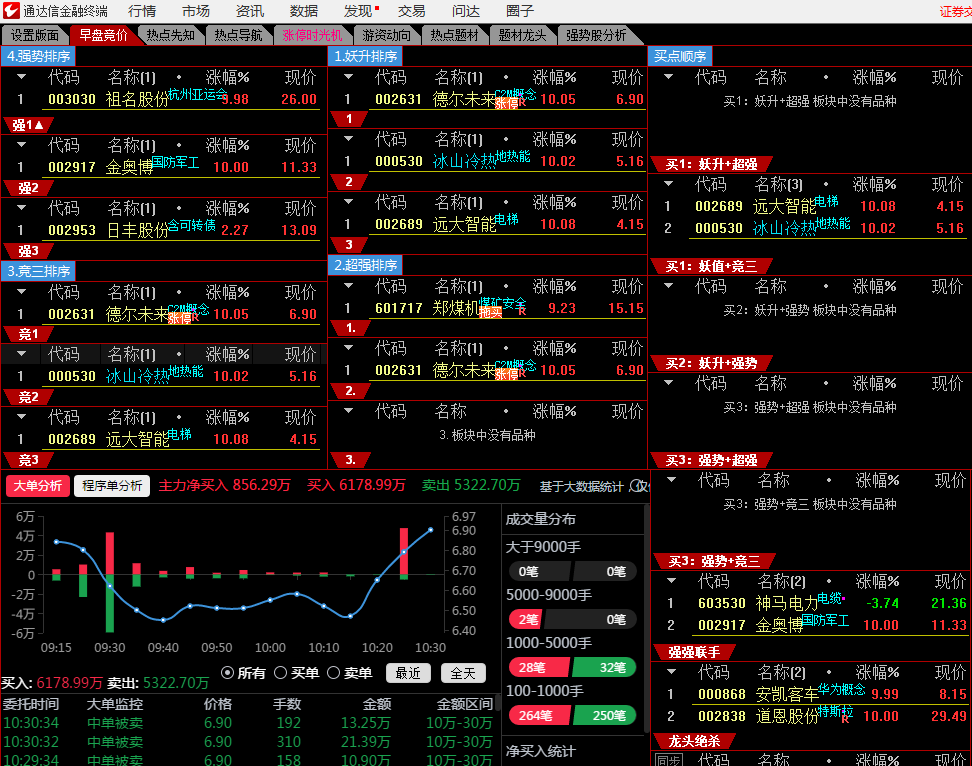The width and height of the screenshot is (972, 766).
Task: Open the 交易 menu
Action: click(412, 11)
